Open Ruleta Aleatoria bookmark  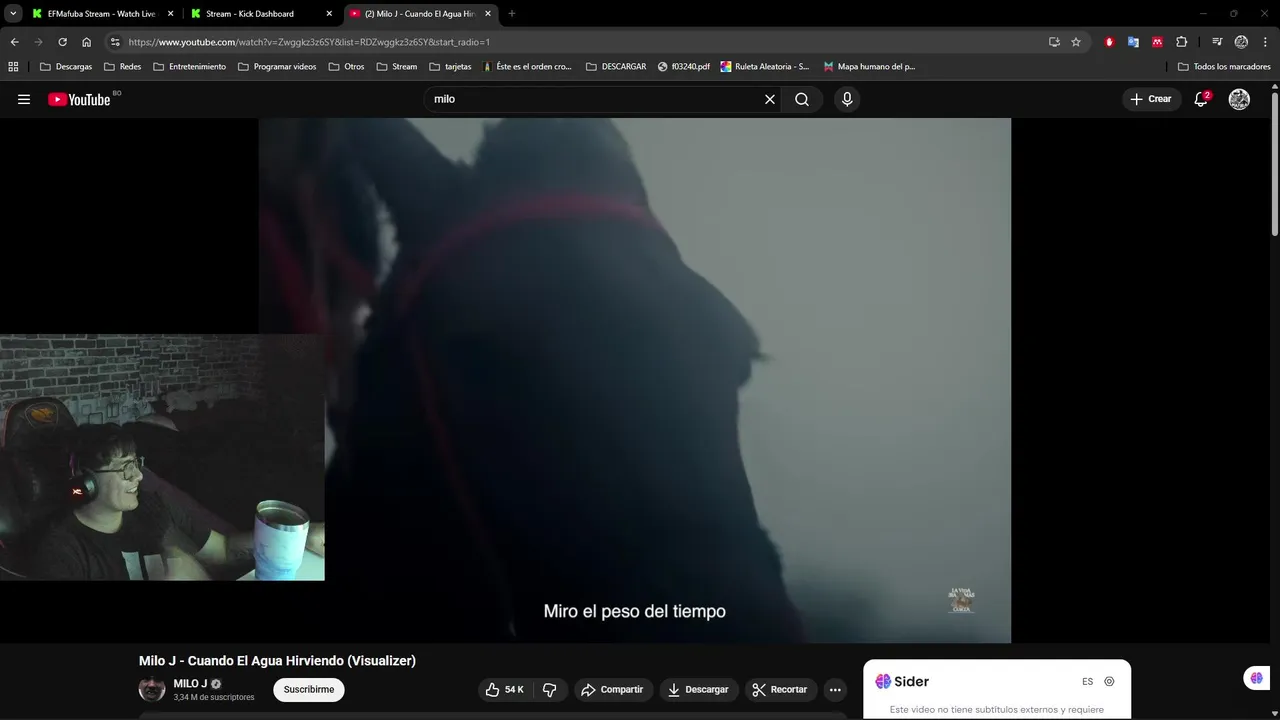[765, 67]
